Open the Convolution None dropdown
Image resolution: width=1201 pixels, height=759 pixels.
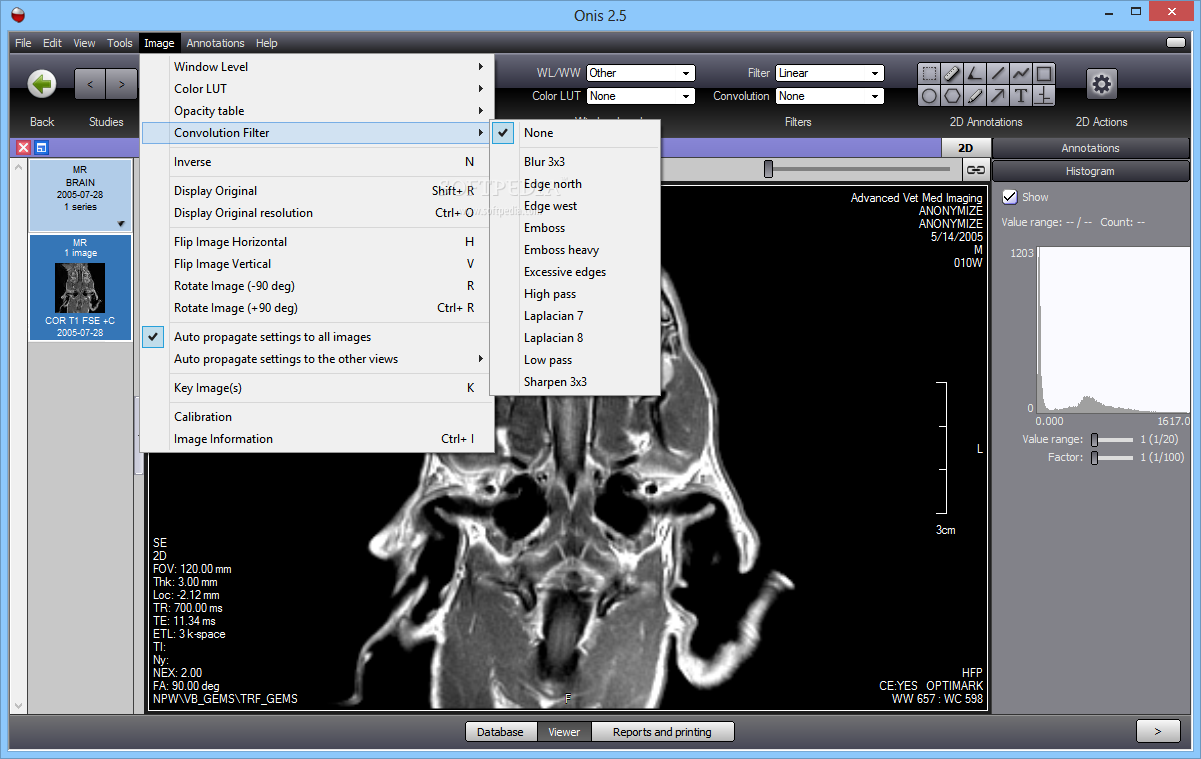click(x=830, y=96)
